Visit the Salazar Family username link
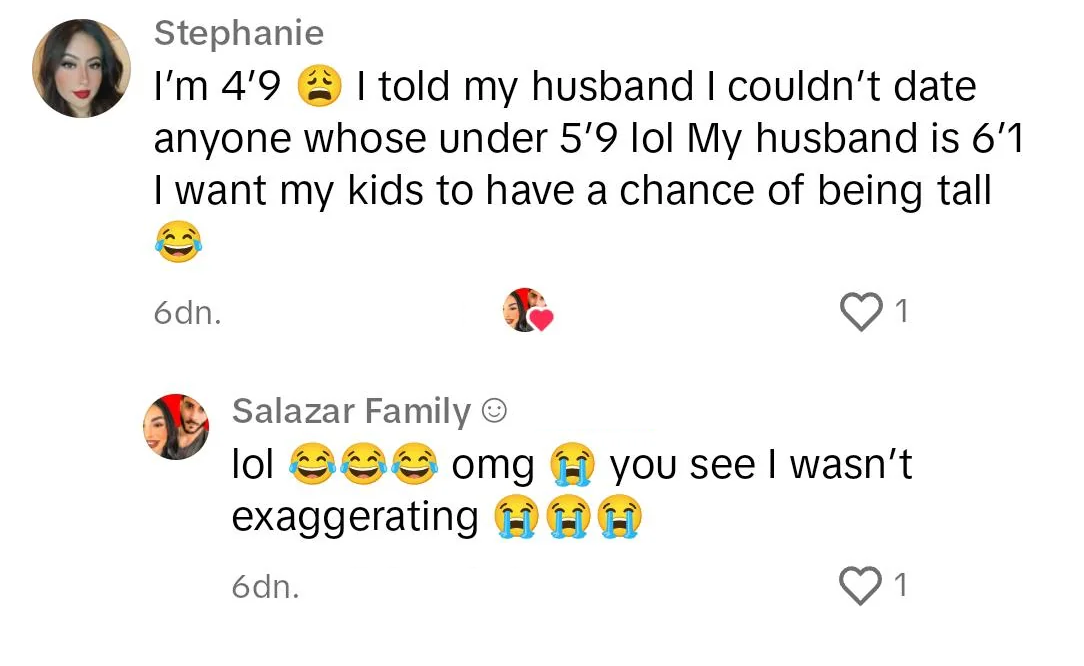This screenshot has width=1084, height=666. click(x=351, y=411)
